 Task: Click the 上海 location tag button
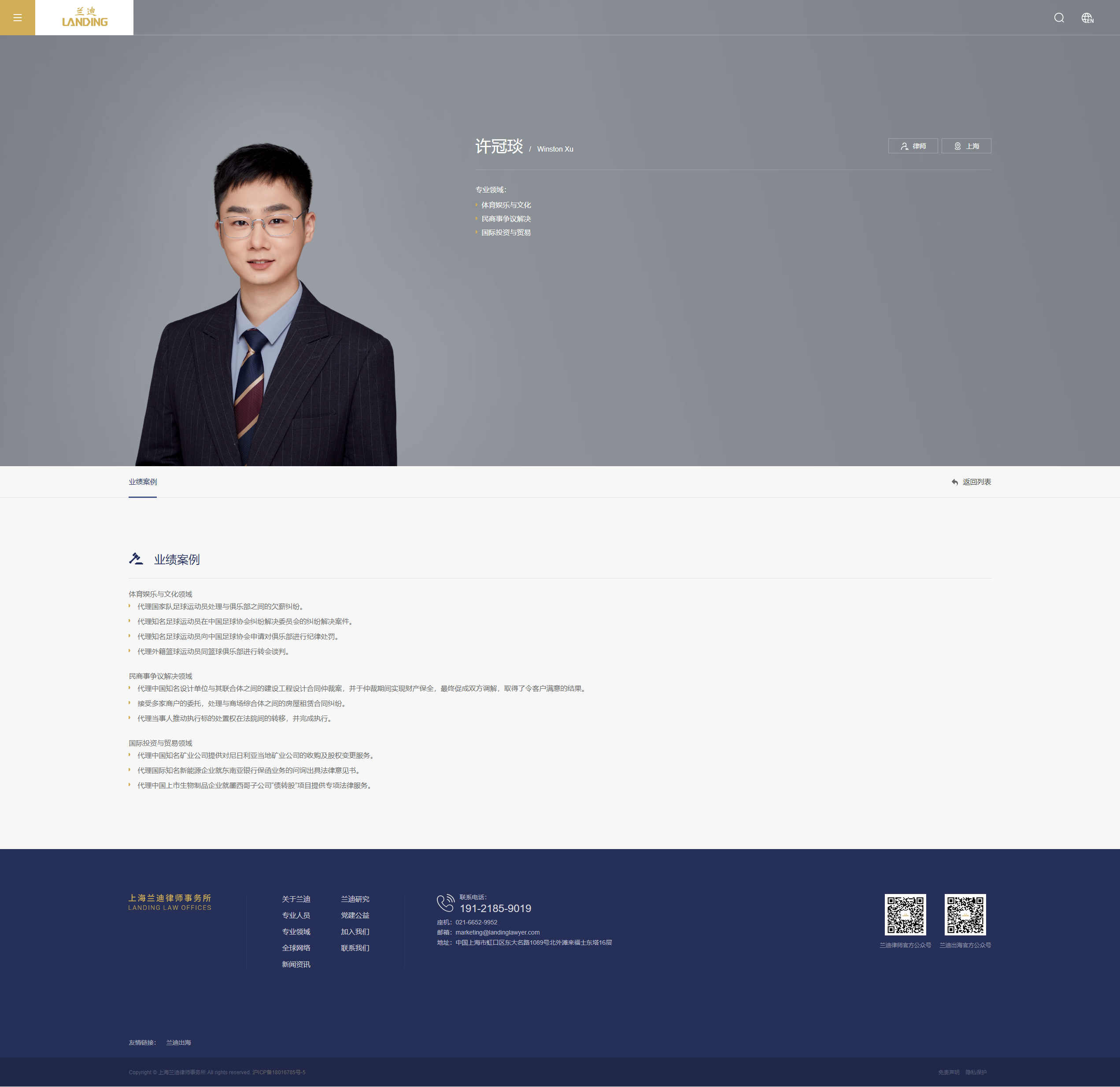966,146
